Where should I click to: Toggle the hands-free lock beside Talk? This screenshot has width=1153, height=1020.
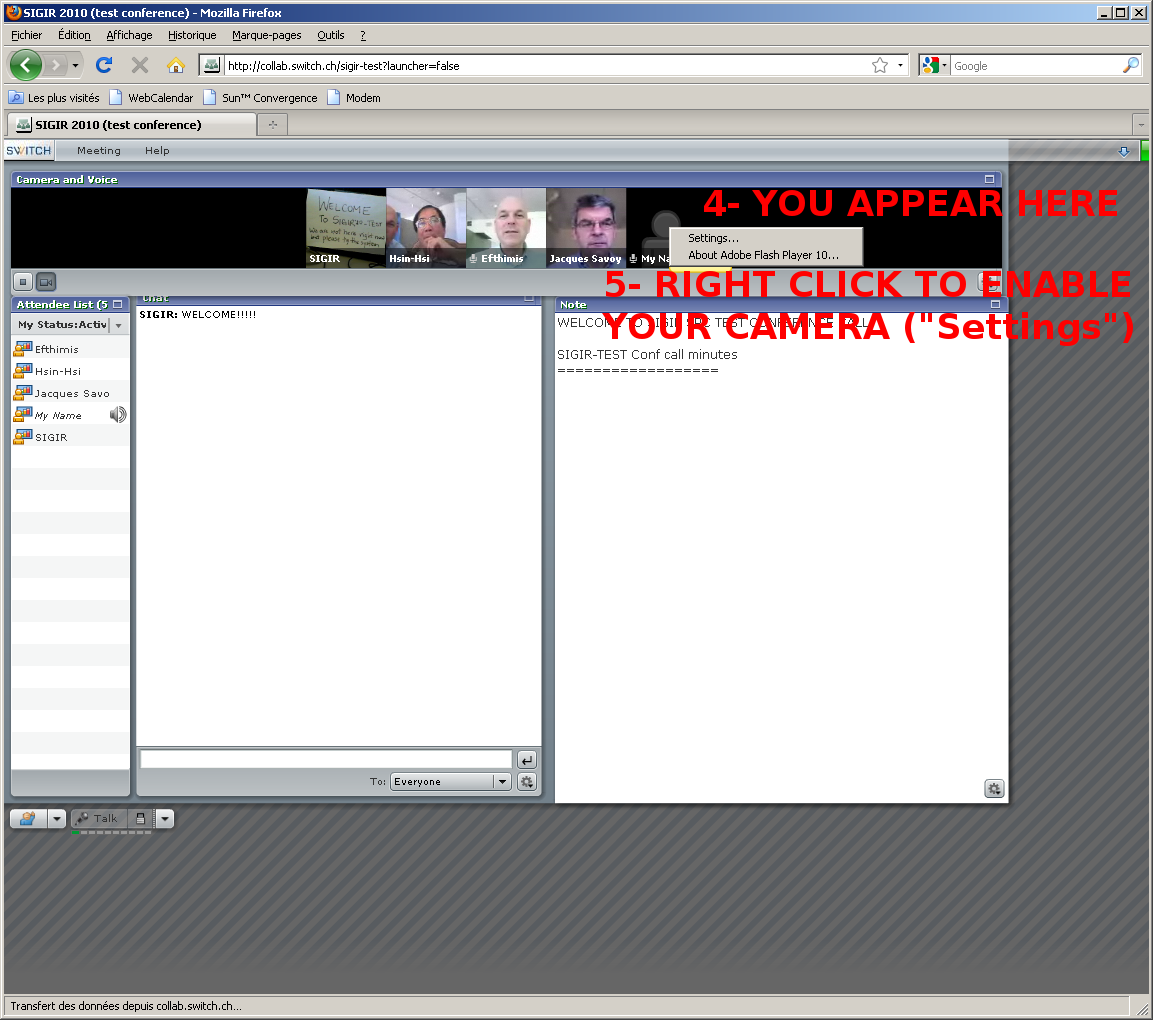(x=141, y=819)
